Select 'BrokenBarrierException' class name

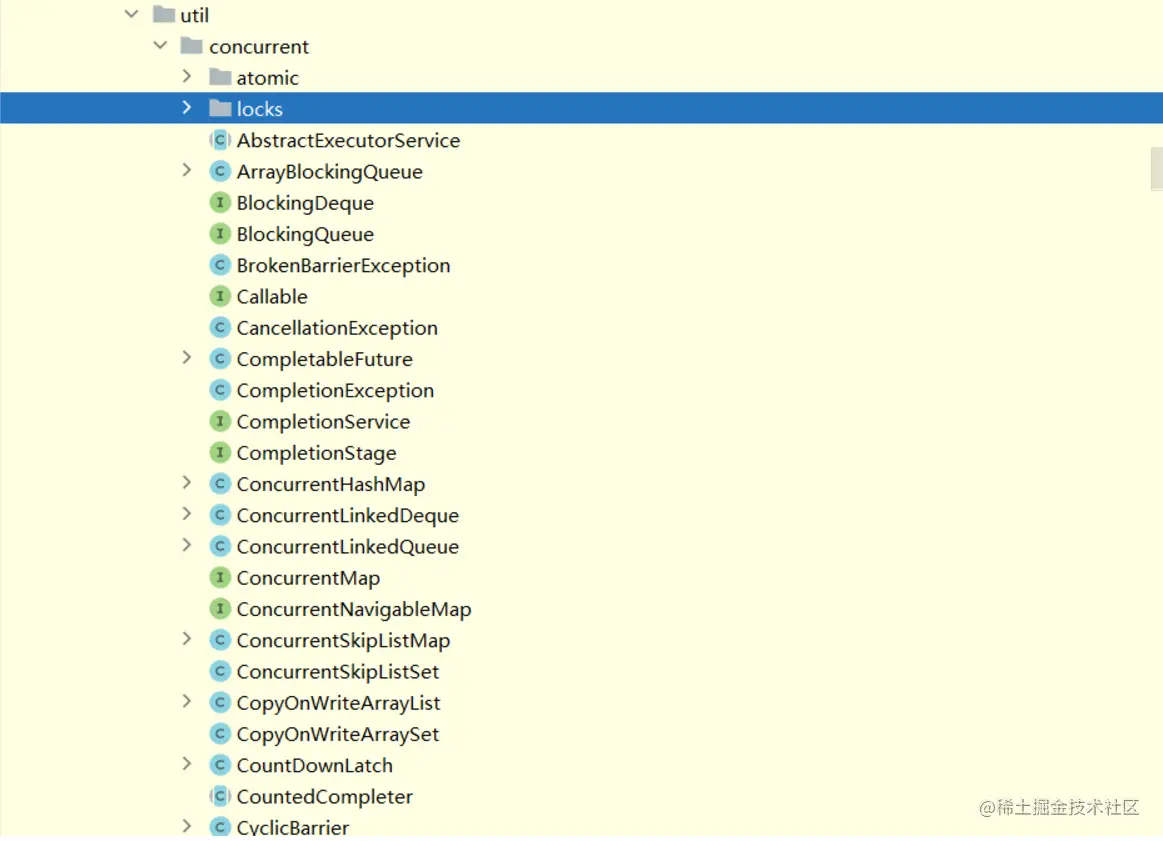pyautogui.click(x=343, y=266)
